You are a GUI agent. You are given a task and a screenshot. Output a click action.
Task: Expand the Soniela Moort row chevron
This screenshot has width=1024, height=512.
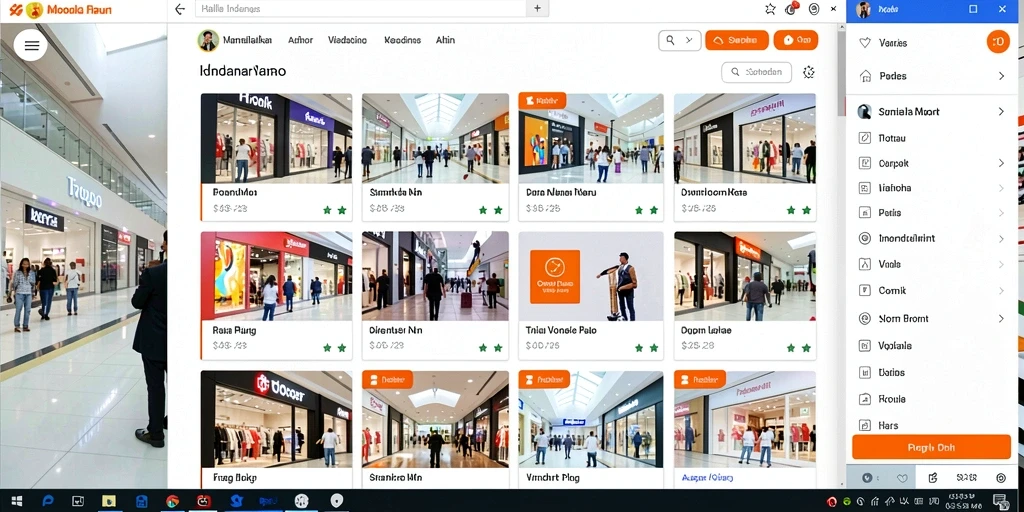[x=1001, y=112]
